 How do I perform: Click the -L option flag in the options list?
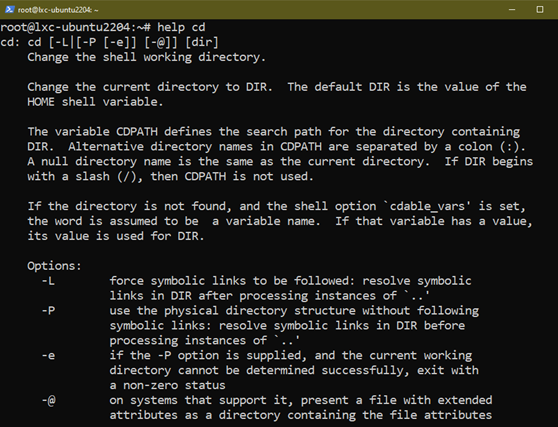click(48, 281)
